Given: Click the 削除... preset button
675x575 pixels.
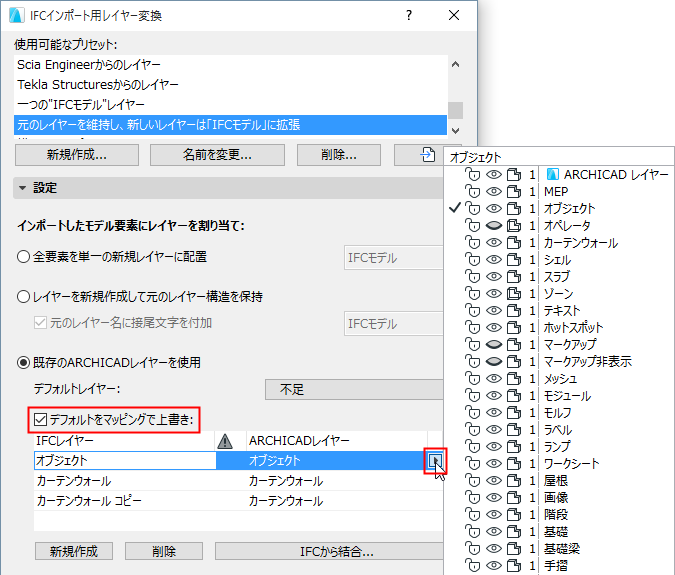Looking at the screenshot, I should 339,155.
